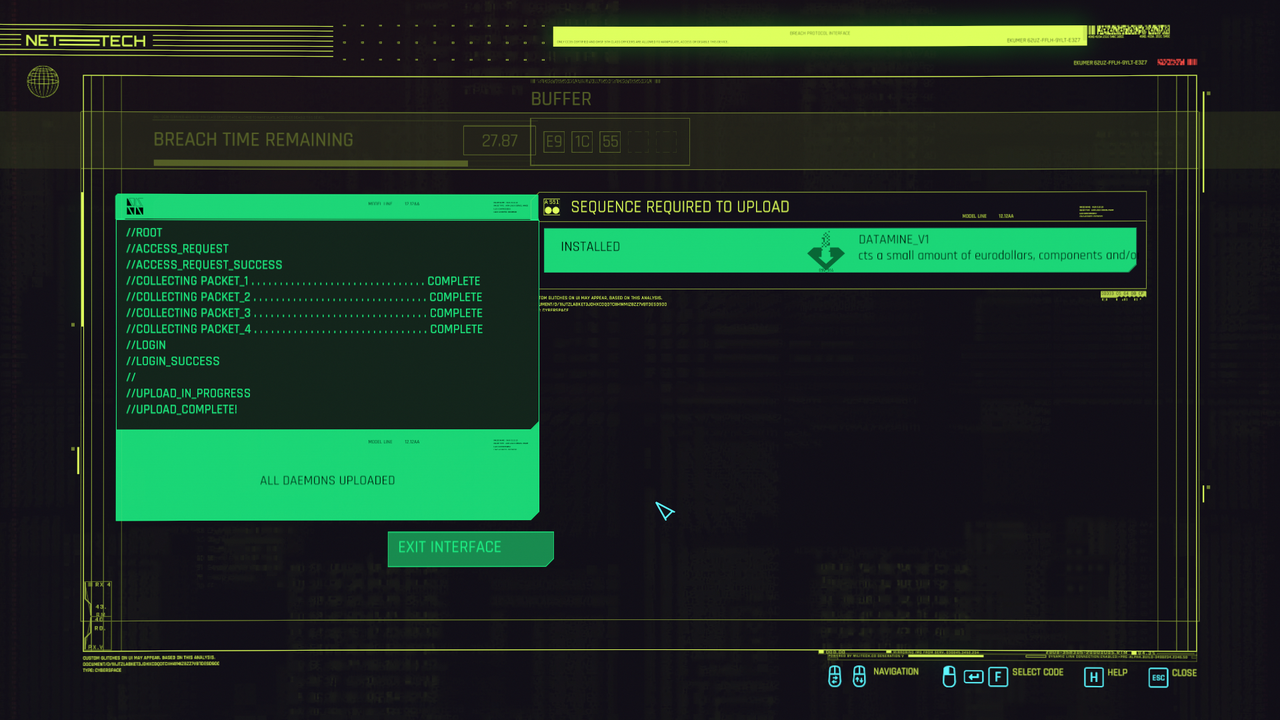The image size is (1280, 720).
Task: Select the 55 buffer slot
Action: 610,142
